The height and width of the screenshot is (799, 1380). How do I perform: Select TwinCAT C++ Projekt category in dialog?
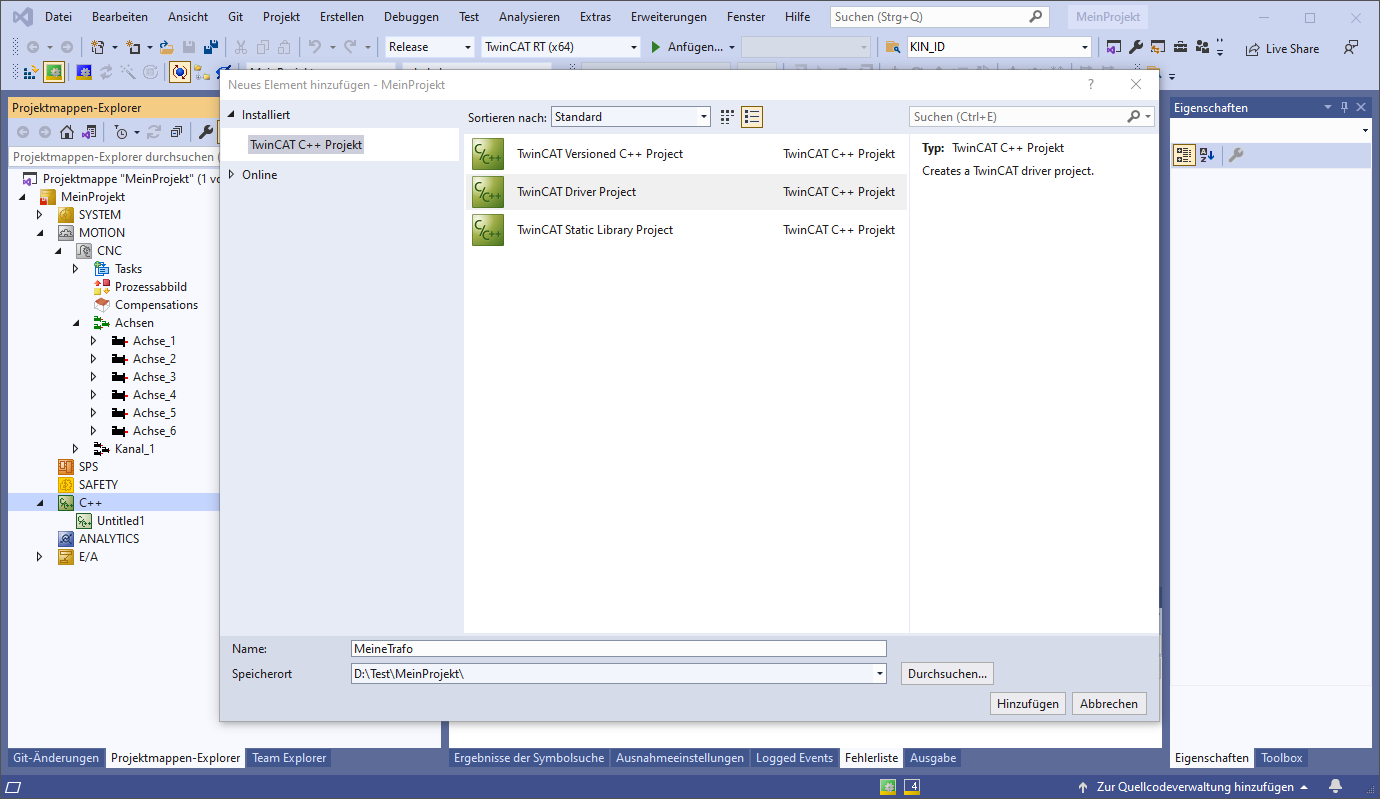tap(306, 145)
